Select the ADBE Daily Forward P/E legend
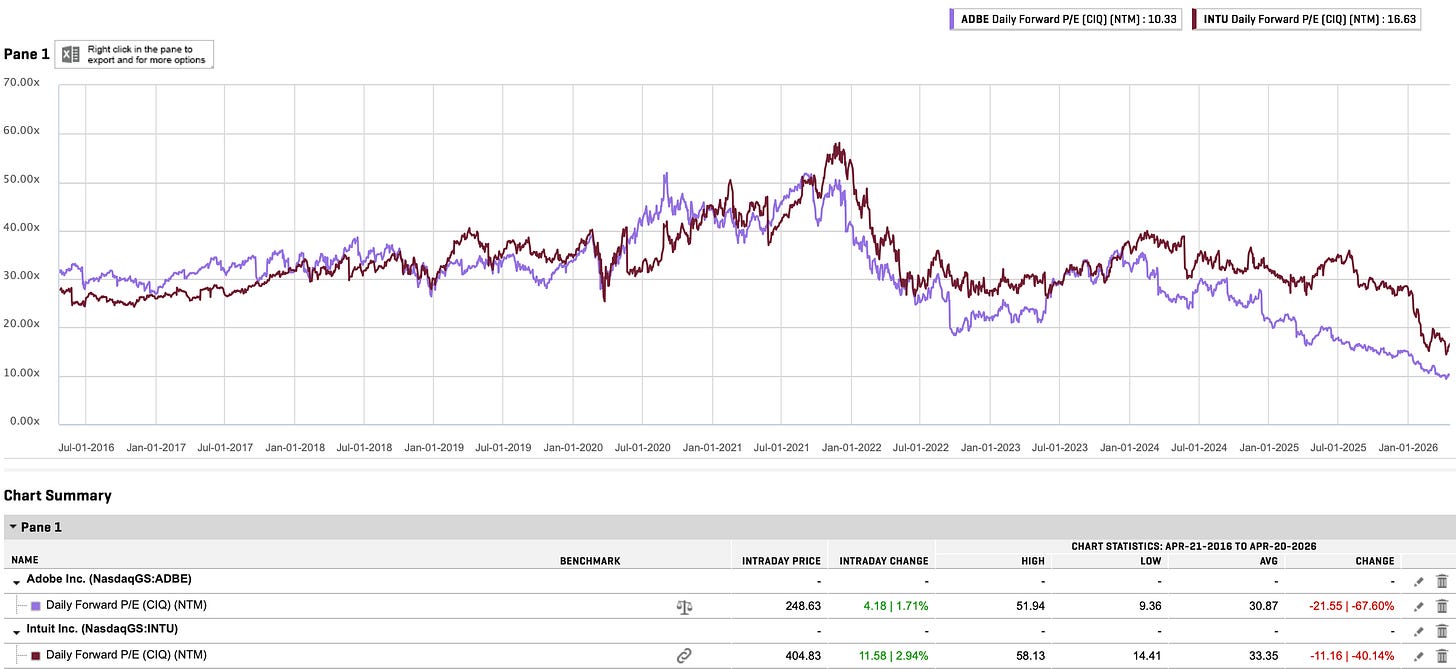This screenshot has width=1456, height=669. tap(1066, 19)
